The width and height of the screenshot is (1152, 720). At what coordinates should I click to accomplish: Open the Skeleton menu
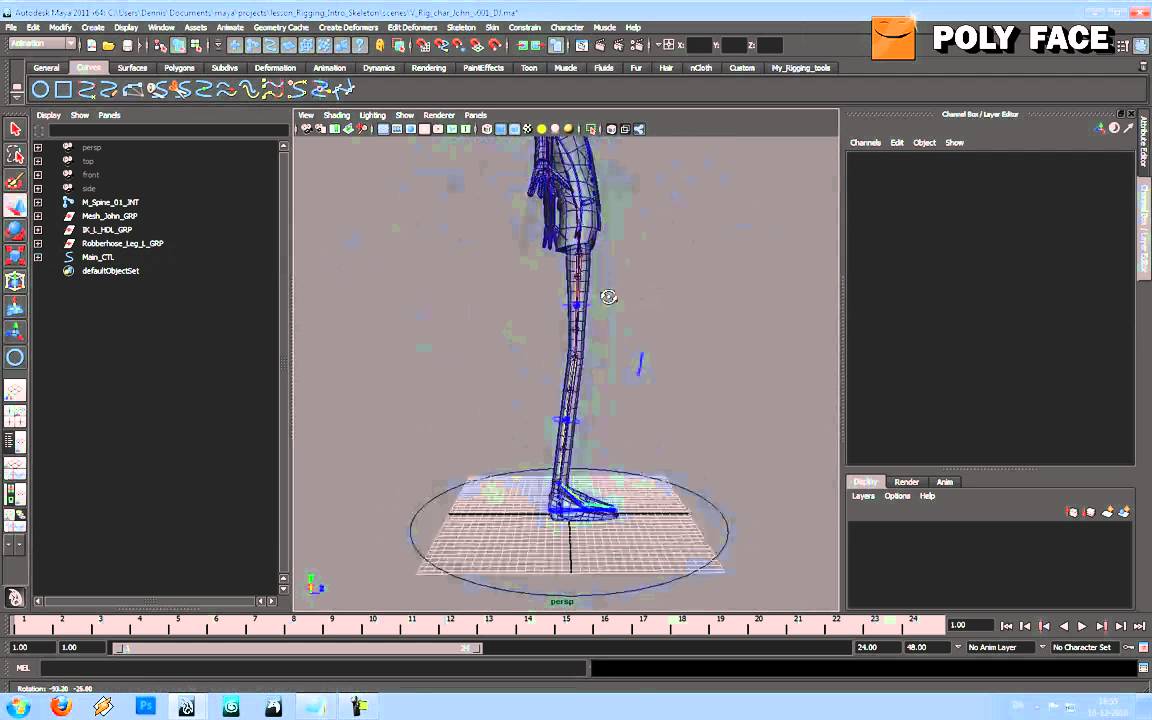(x=461, y=27)
